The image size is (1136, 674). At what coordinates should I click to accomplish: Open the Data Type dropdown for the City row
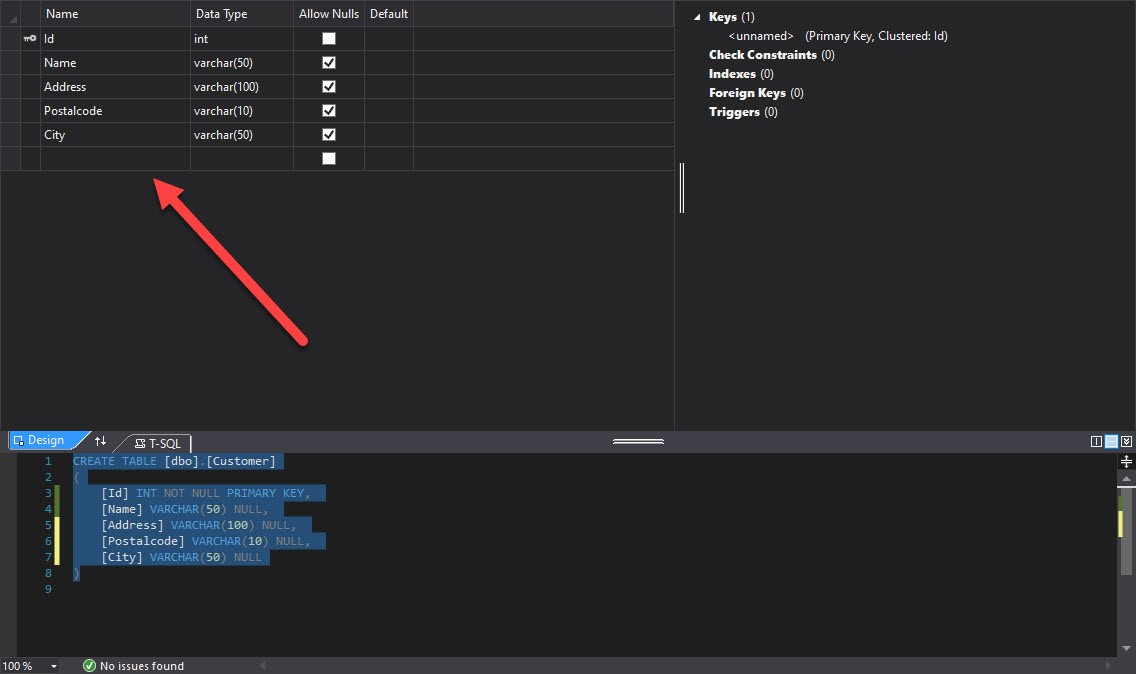(x=241, y=134)
